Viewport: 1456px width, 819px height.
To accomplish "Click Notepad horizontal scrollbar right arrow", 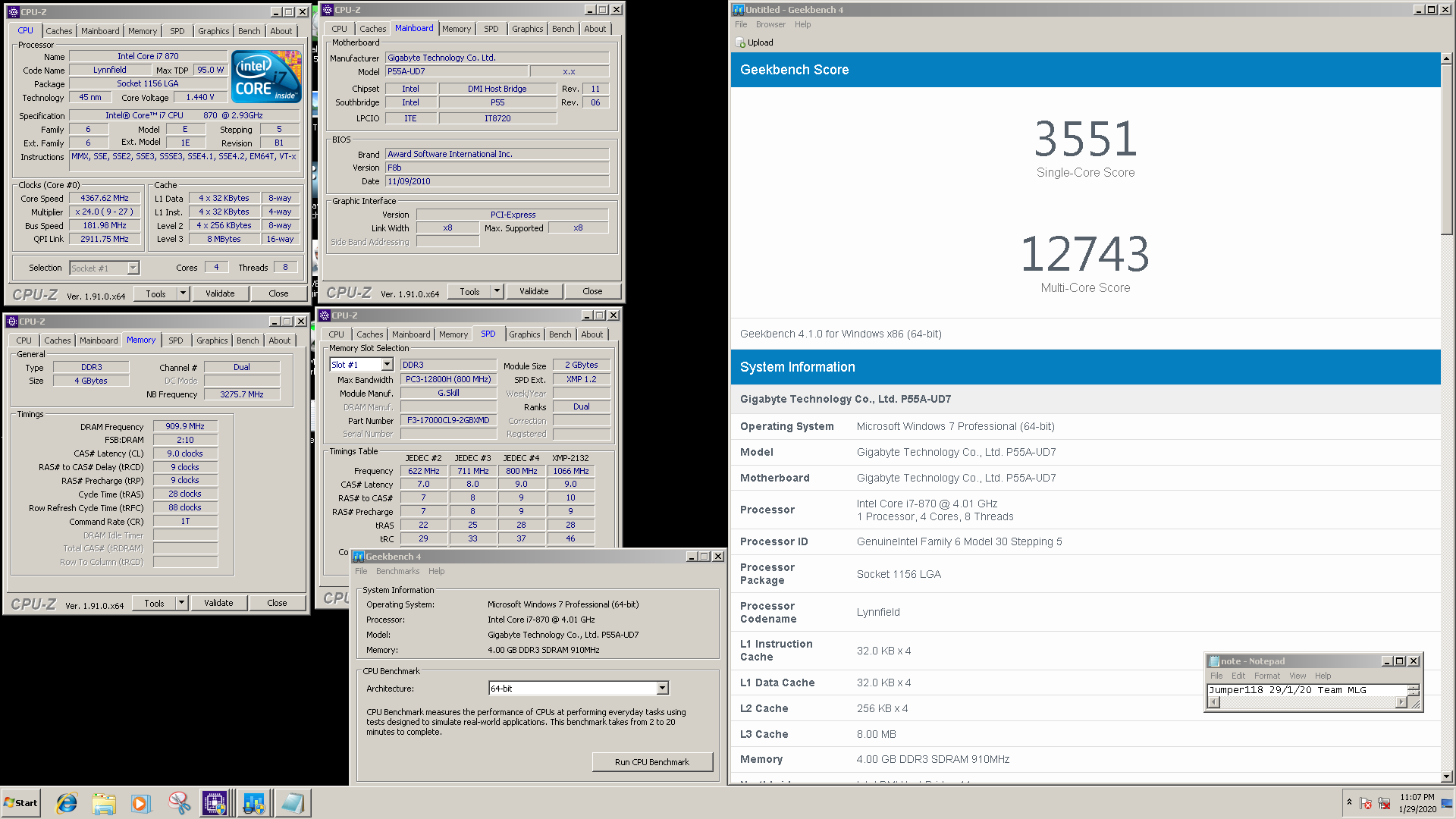I will click(1401, 702).
